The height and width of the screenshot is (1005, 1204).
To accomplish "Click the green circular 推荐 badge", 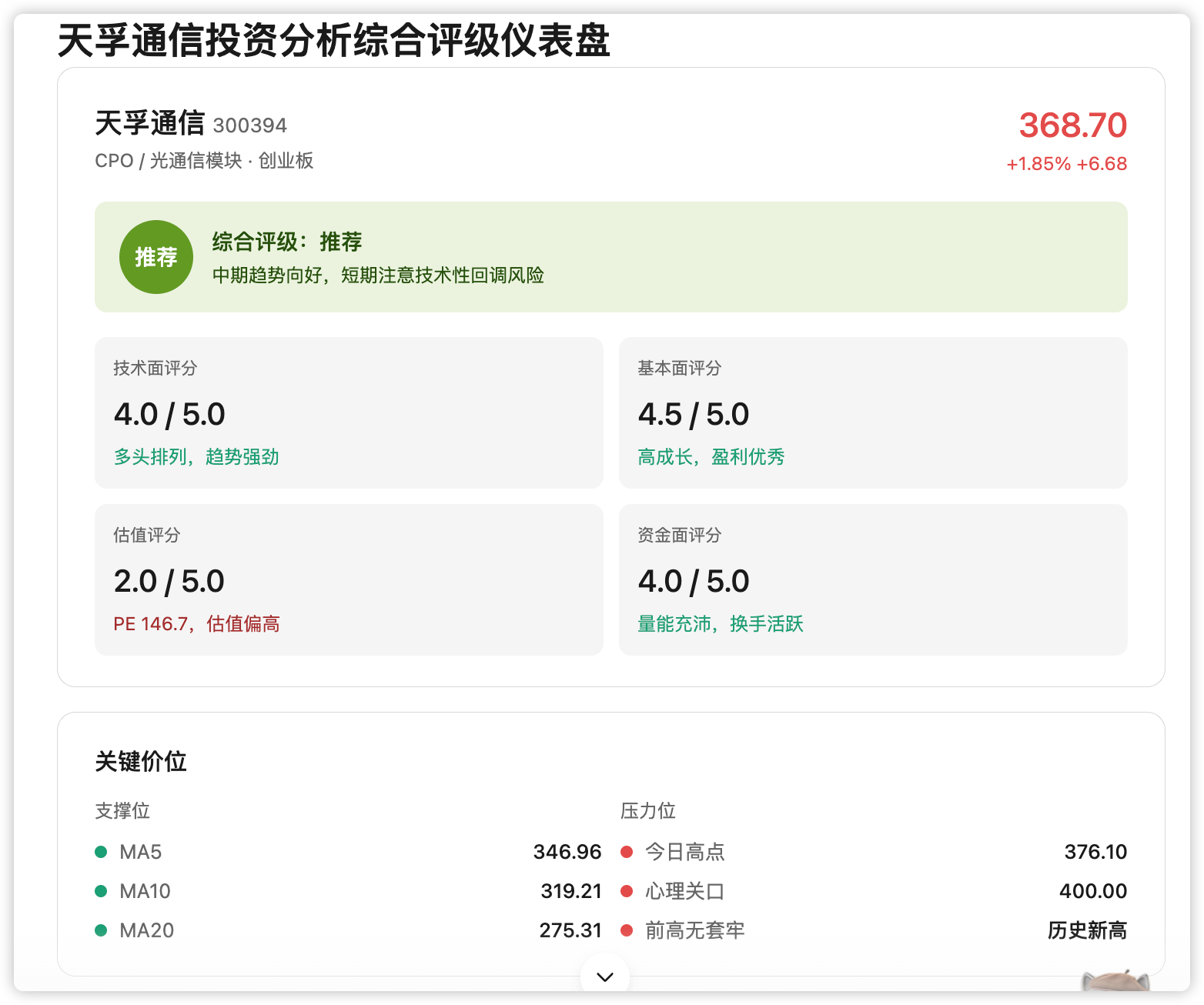I will (156, 257).
